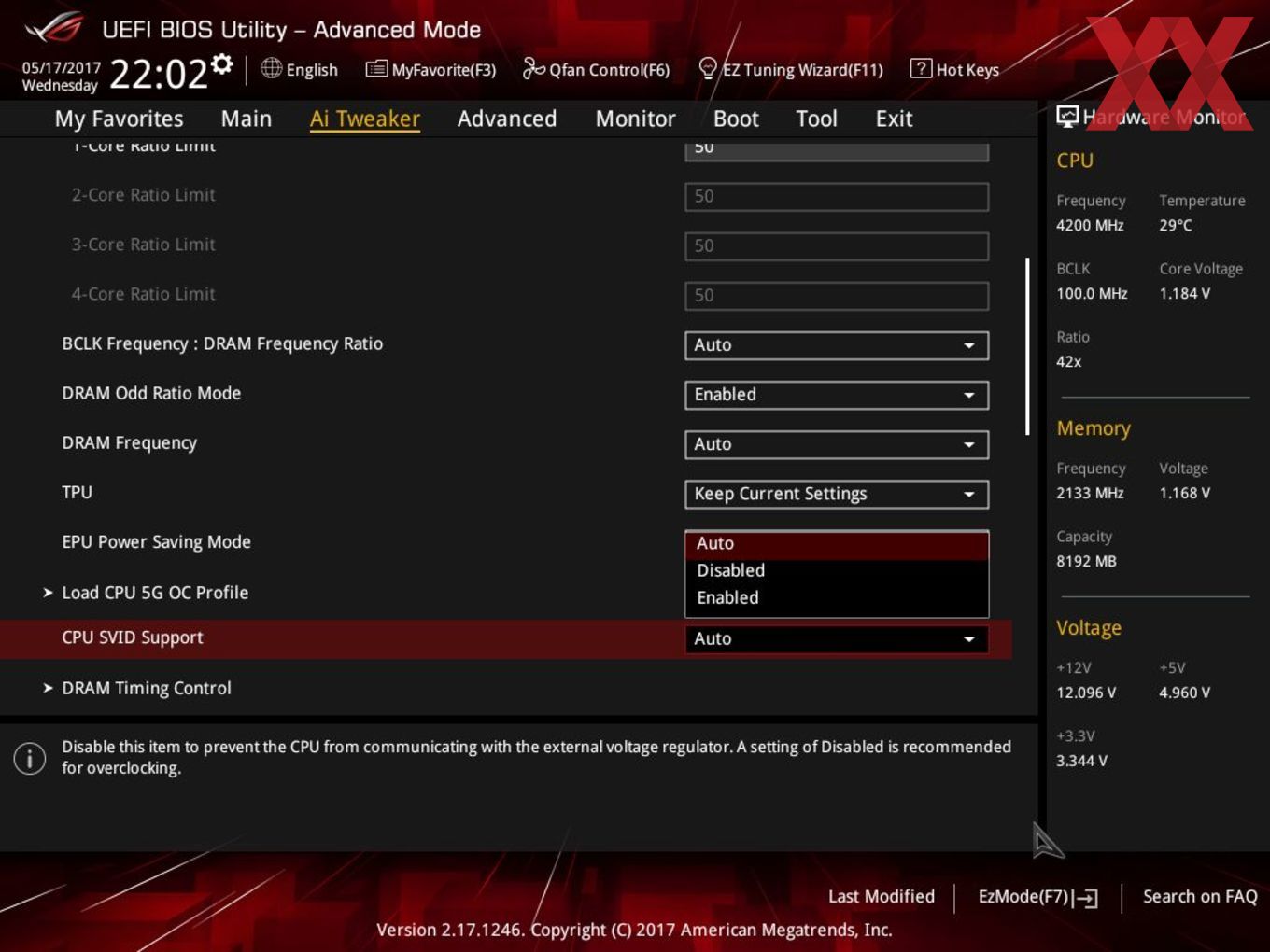The image size is (1270, 952).
Task: Click the BCLK value 100.0 MHz
Action: click(x=1092, y=293)
